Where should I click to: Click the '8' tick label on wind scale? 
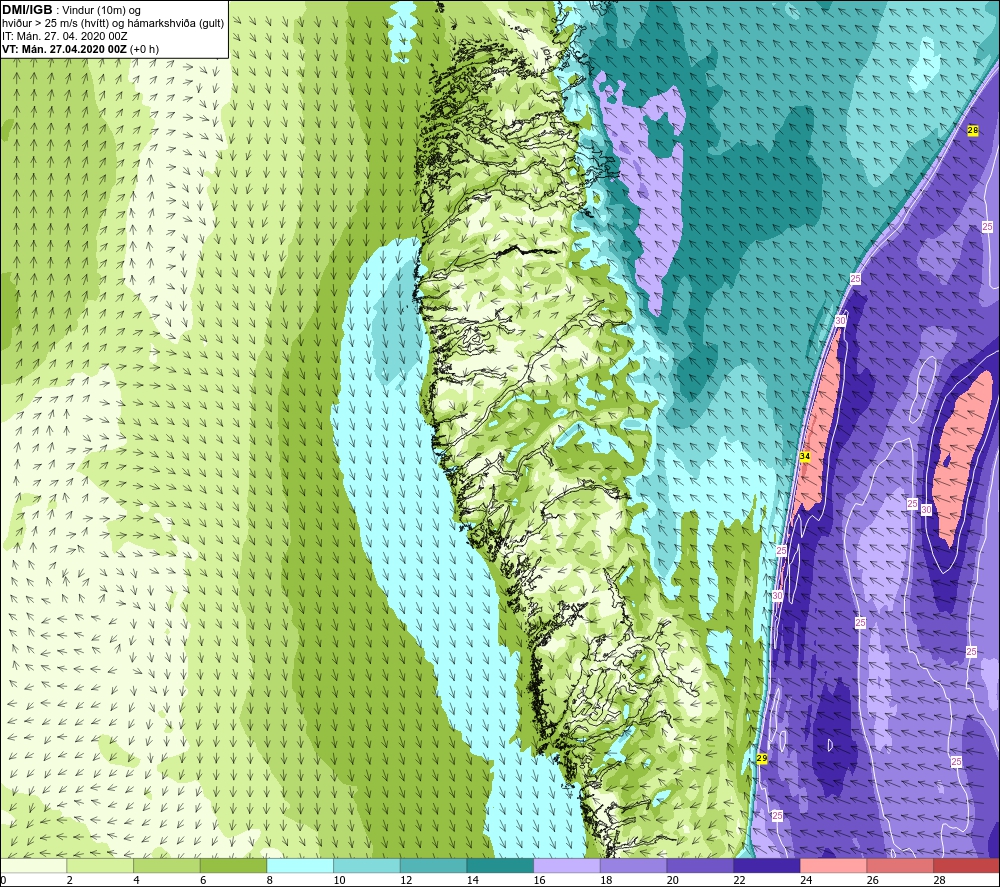click(x=270, y=880)
